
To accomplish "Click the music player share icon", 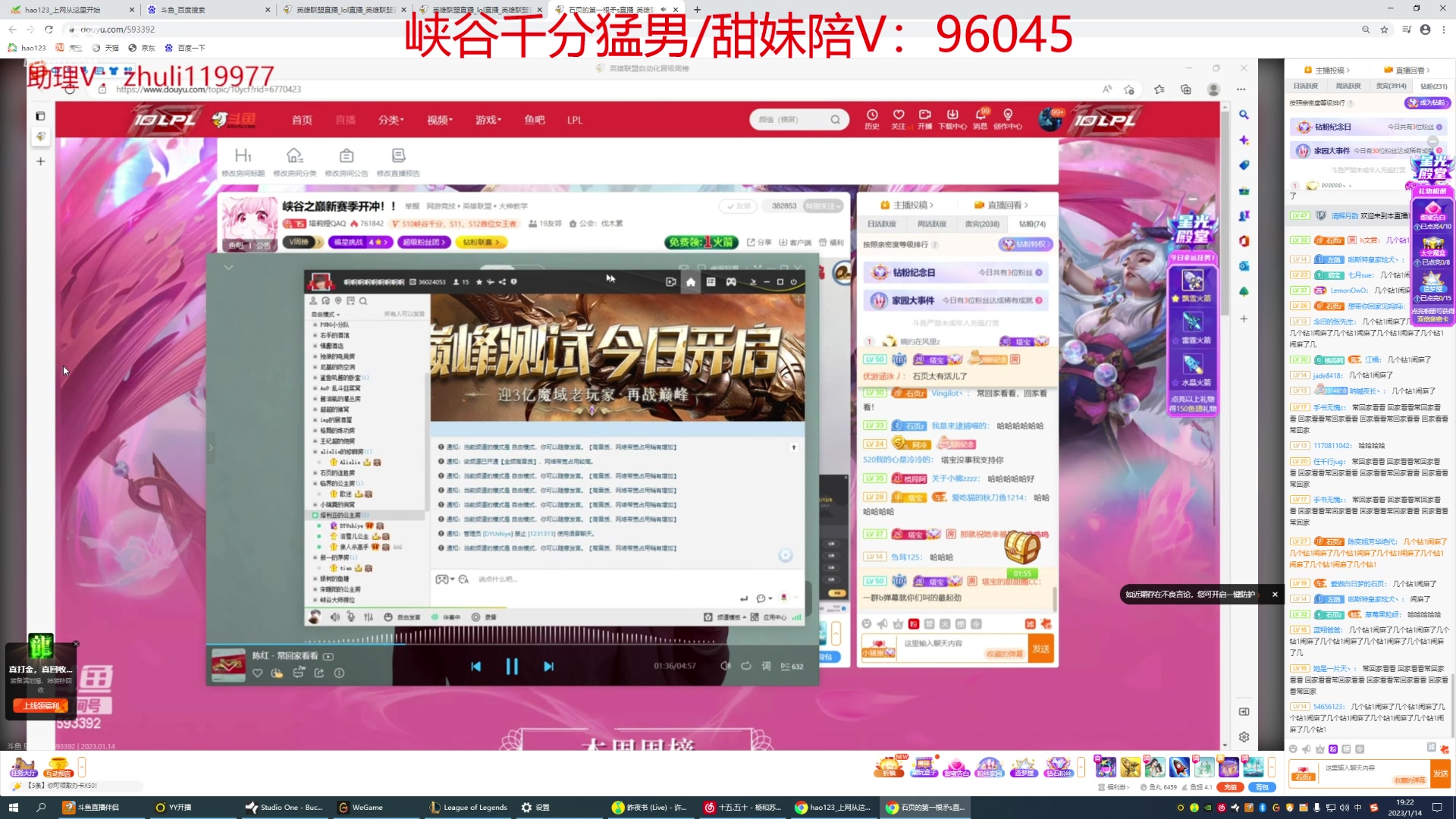I will click(x=318, y=673).
